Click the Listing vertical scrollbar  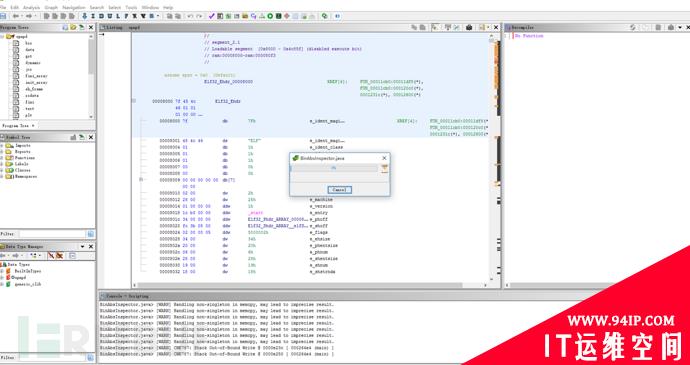point(491,159)
